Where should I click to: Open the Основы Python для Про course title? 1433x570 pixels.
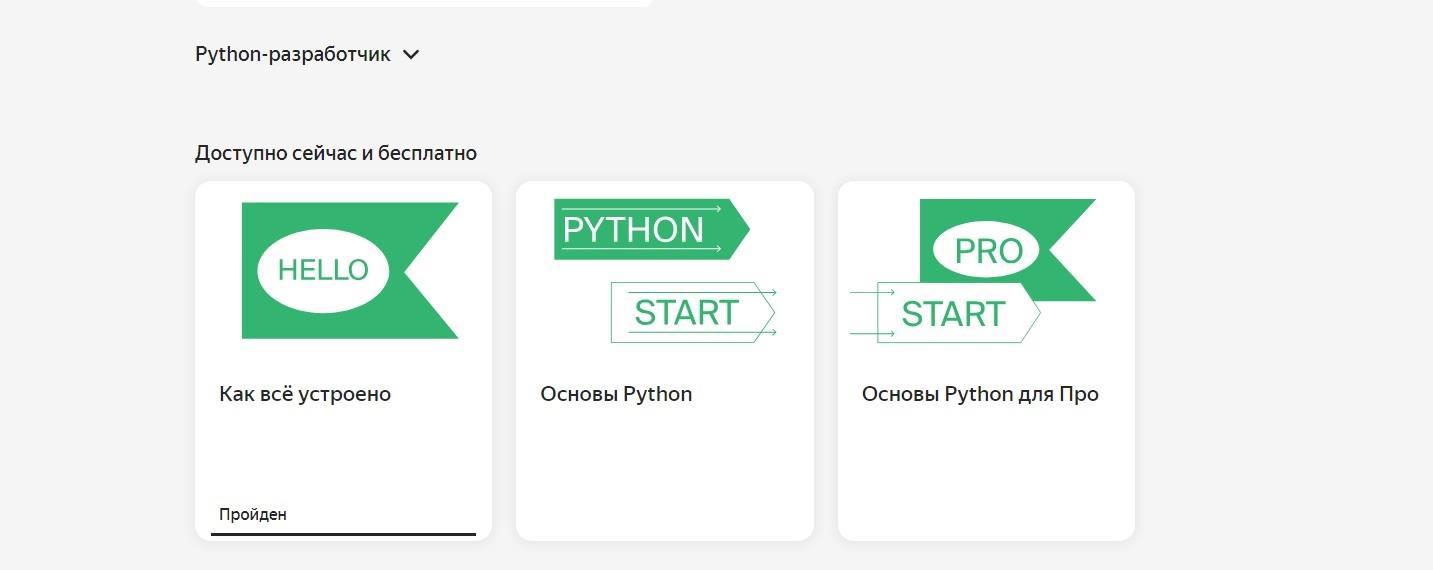tap(980, 394)
